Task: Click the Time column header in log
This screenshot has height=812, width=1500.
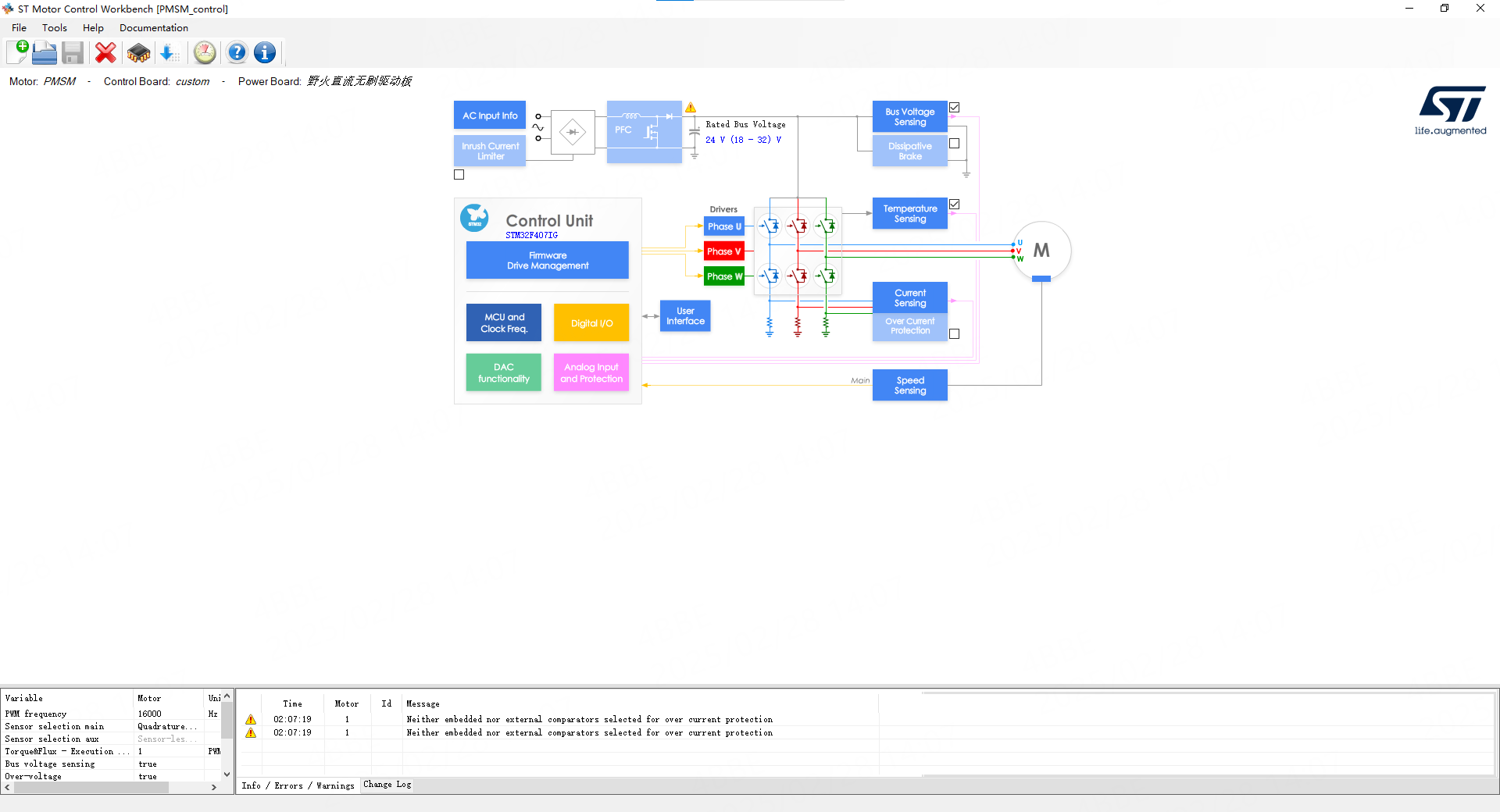Action: (292, 703)
